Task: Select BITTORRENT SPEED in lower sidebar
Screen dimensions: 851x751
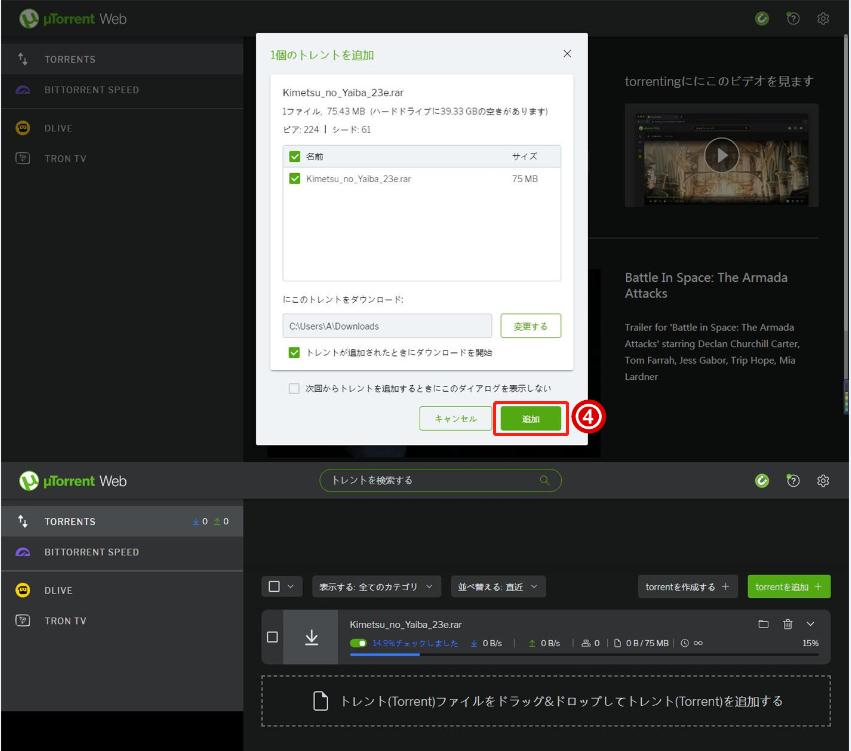Action: [x=91, y=552]
